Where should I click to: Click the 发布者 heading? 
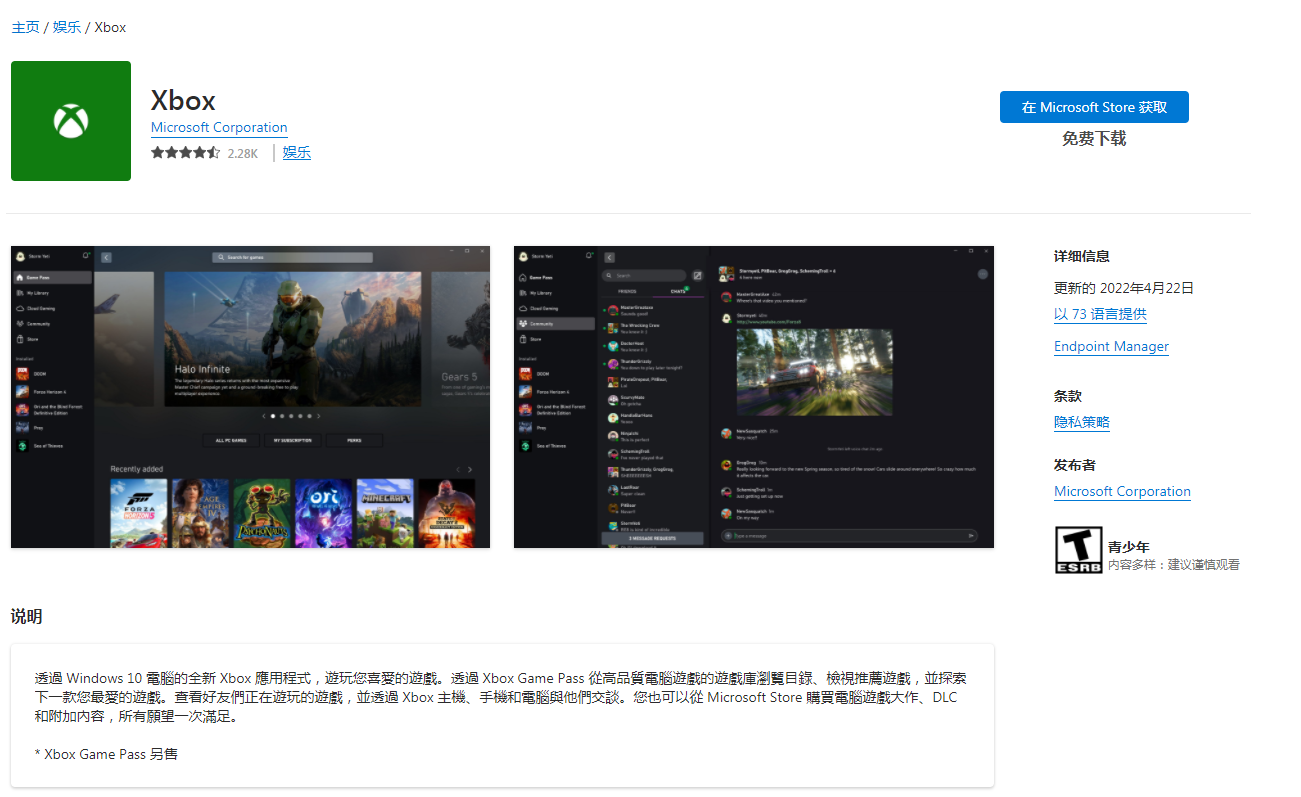[x=1075, y=465]
